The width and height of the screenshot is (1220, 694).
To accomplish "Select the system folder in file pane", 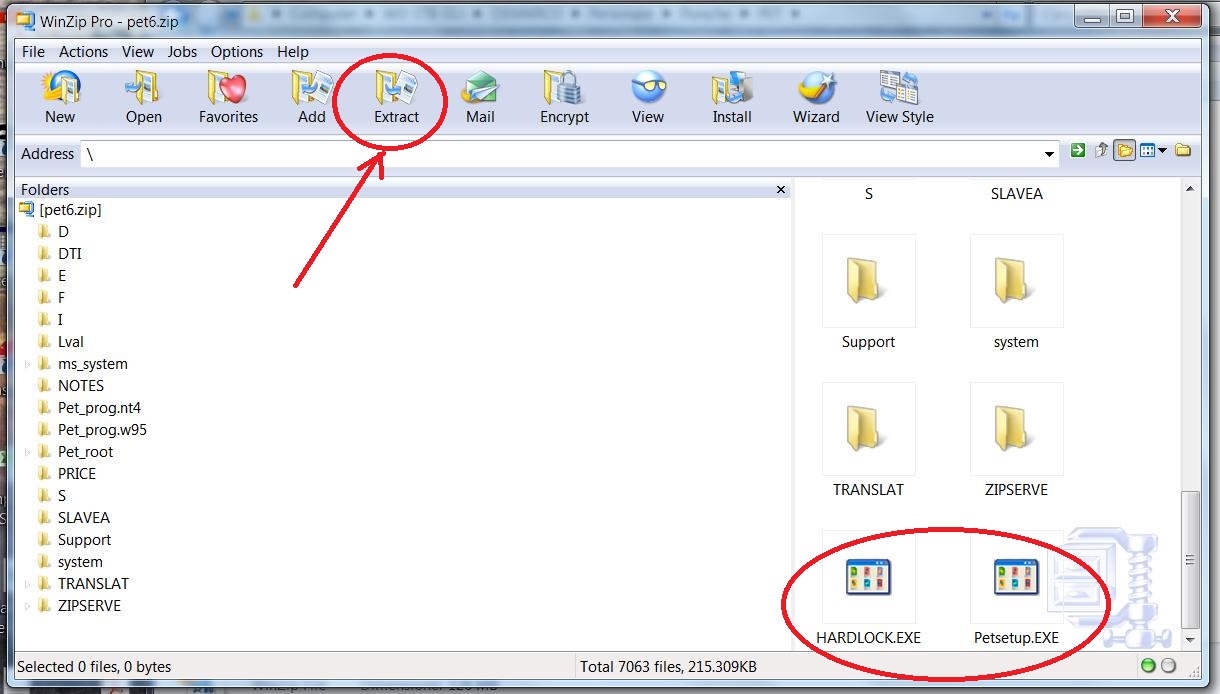I will (1016, 281).
